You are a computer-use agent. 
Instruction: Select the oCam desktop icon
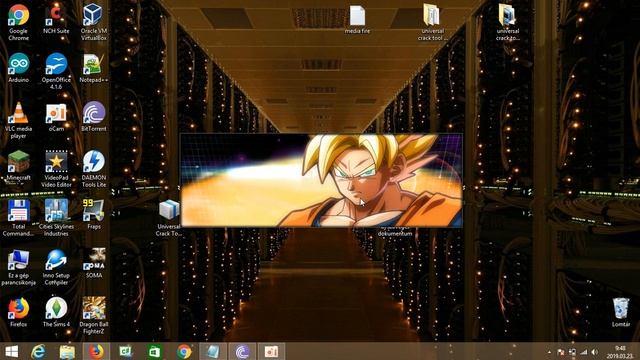coord(56,117)
